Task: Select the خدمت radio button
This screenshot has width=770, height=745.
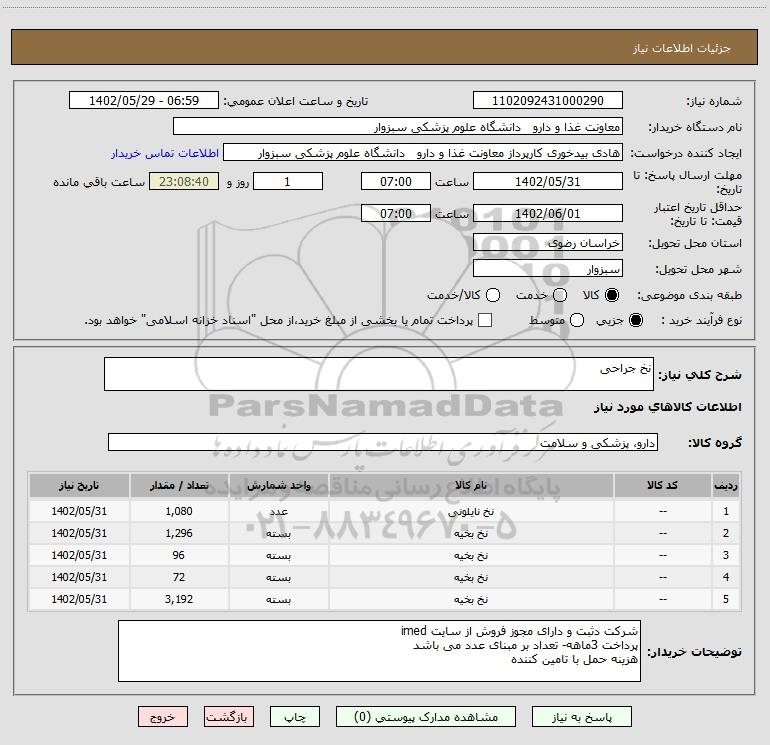Action: pos(560,295)
